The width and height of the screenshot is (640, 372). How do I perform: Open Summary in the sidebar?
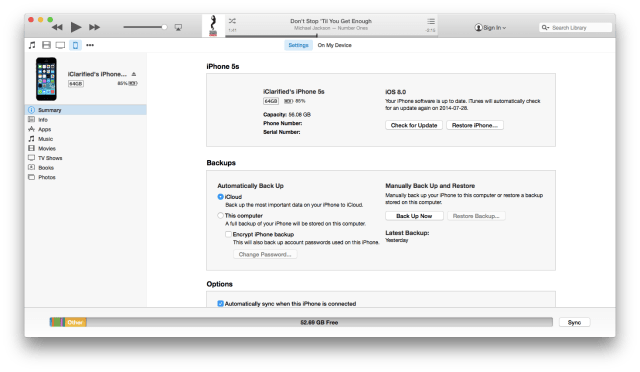click(x=86, y=110)
